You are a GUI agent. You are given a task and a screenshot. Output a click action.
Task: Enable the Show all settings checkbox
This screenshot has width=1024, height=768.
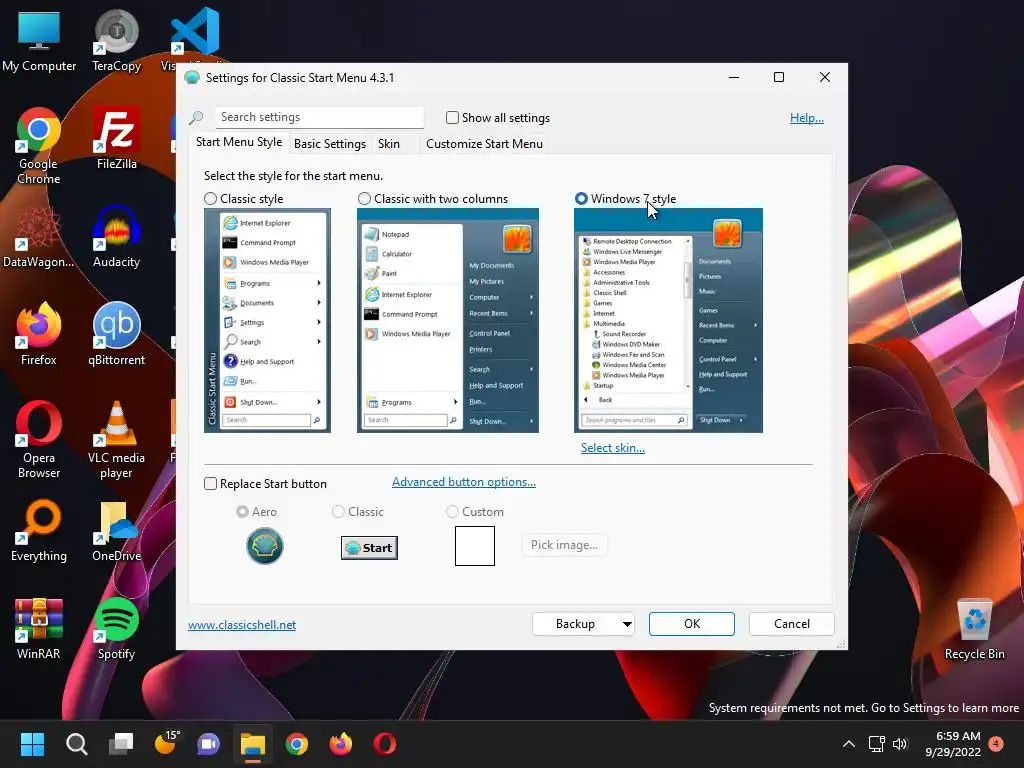(452, 118)
